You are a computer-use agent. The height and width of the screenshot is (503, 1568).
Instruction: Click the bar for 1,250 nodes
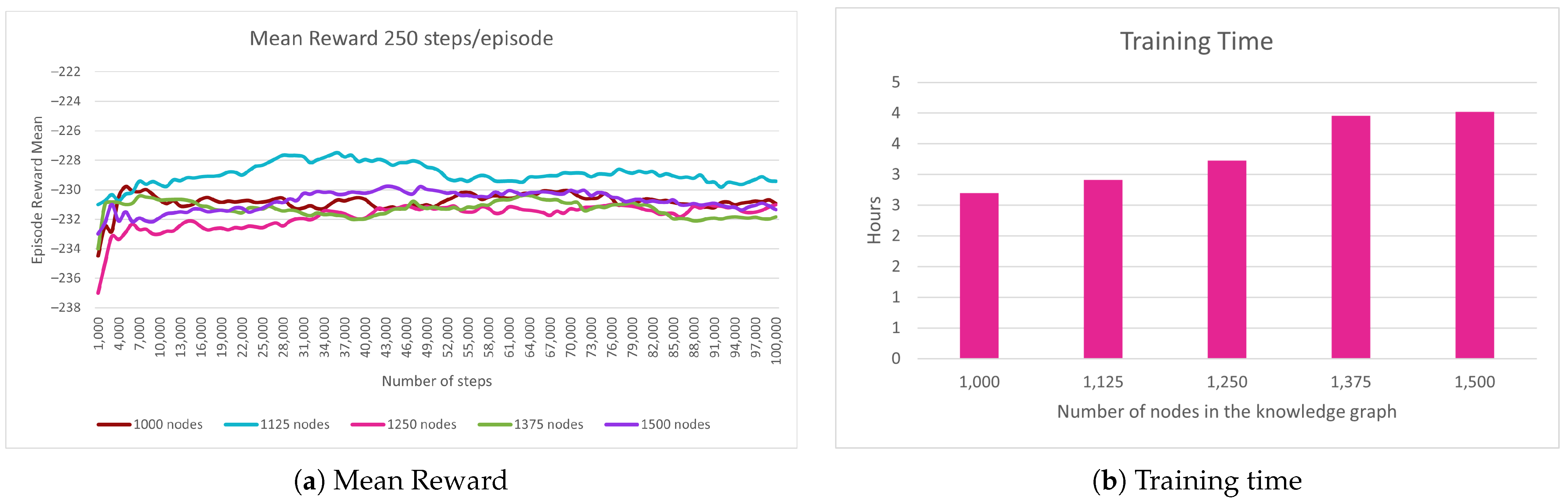[x=1227, y=259]
